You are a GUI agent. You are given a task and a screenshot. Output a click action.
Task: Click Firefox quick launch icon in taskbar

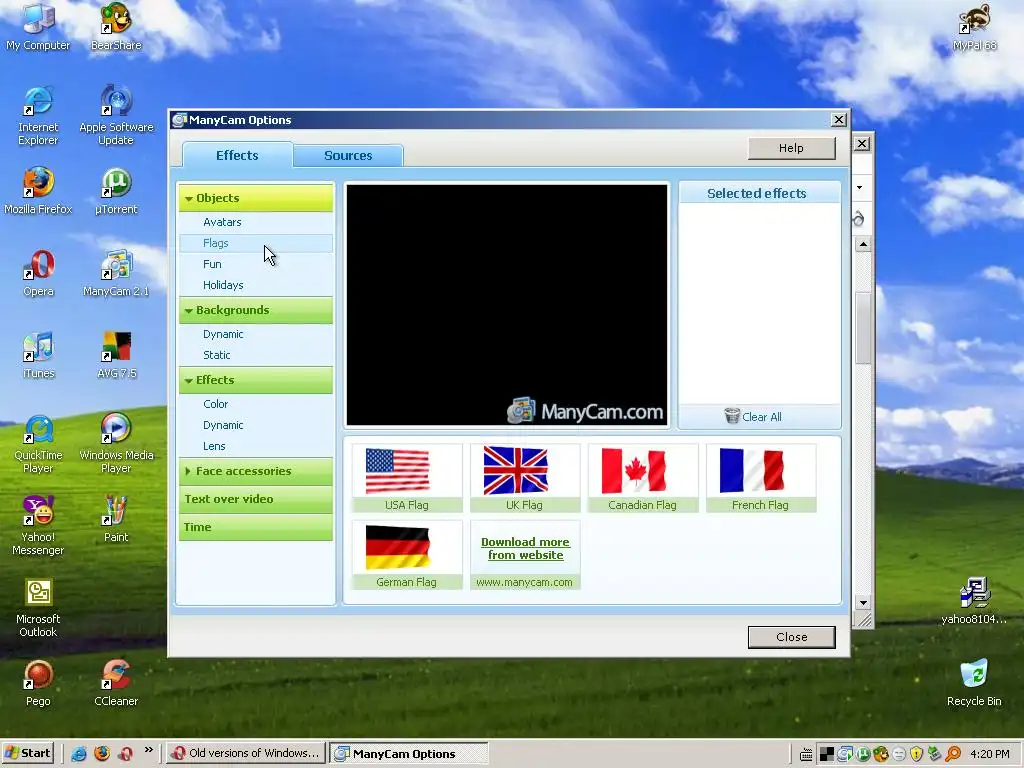102,754
